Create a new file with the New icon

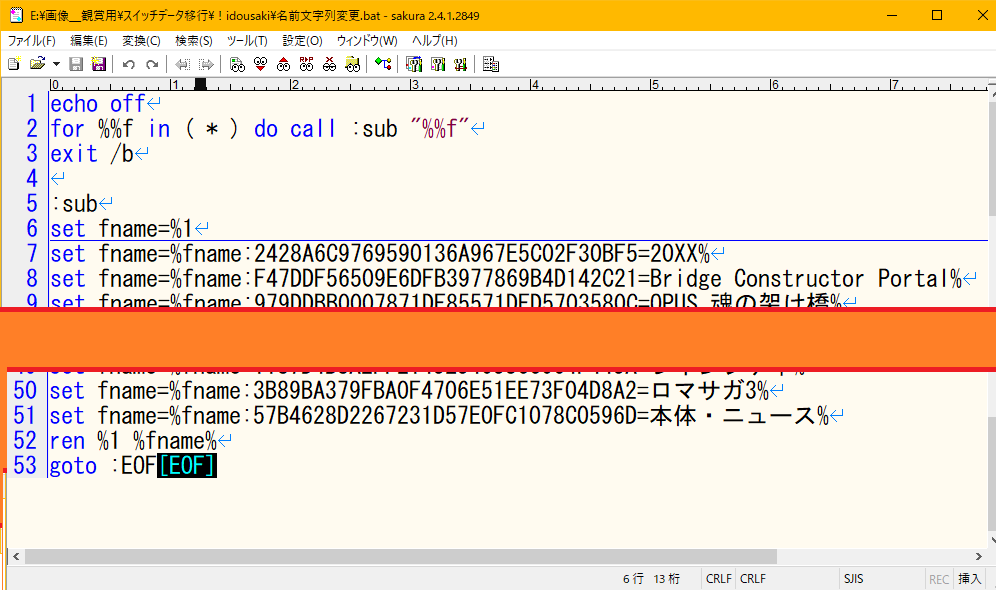[14, 64]
